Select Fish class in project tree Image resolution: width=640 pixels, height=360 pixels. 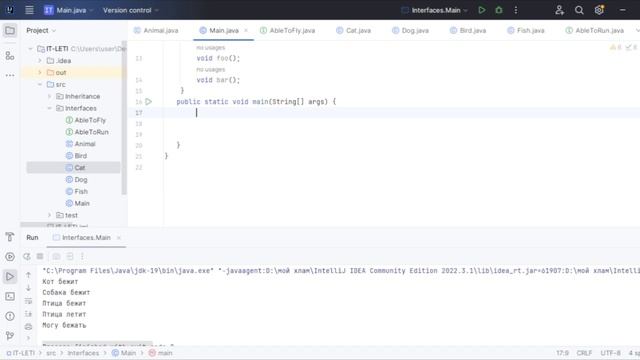click(x=77, y=191)
